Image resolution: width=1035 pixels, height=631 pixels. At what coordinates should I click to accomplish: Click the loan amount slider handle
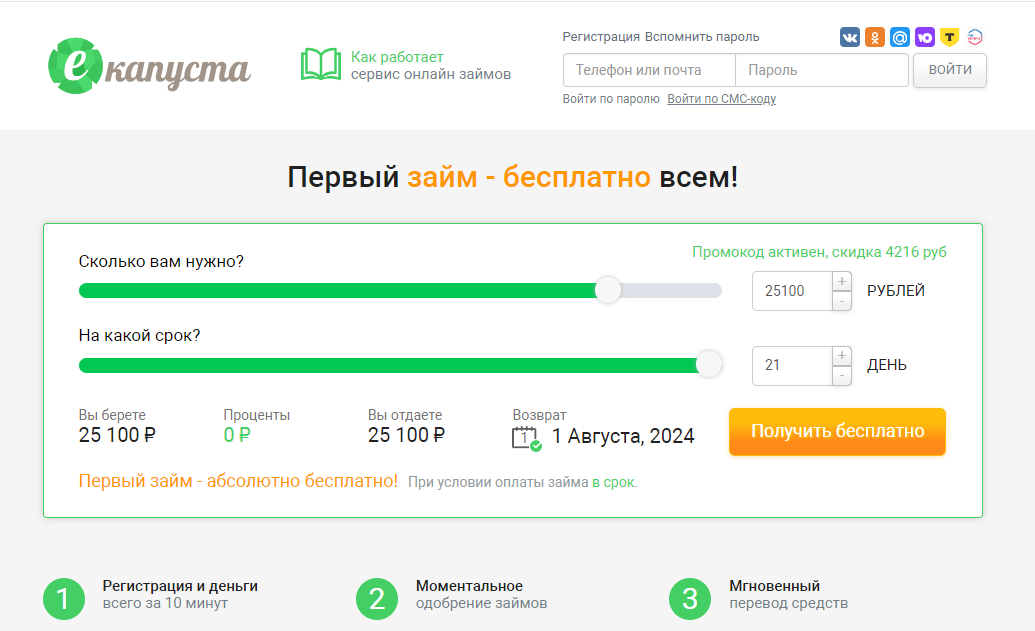point(608,290)
